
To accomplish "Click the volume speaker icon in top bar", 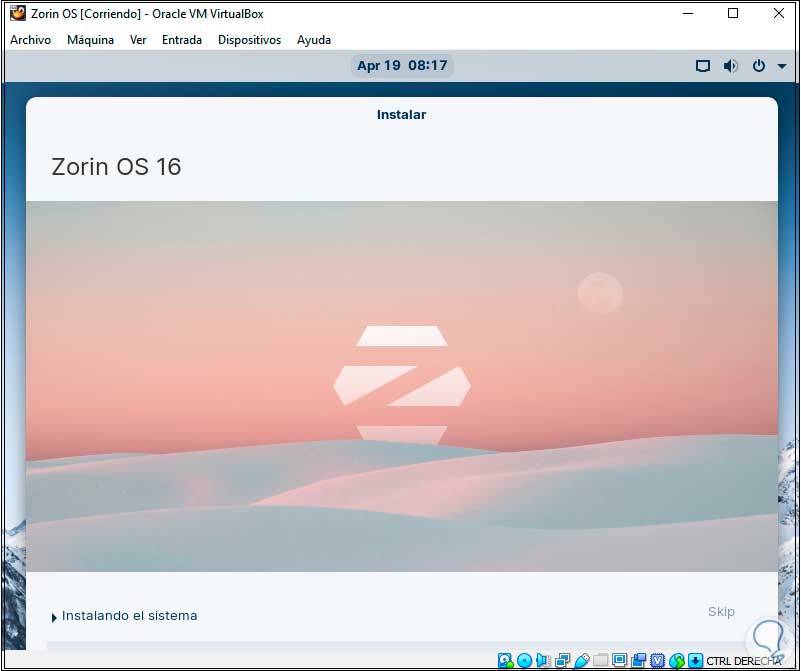I will point(731,66).
